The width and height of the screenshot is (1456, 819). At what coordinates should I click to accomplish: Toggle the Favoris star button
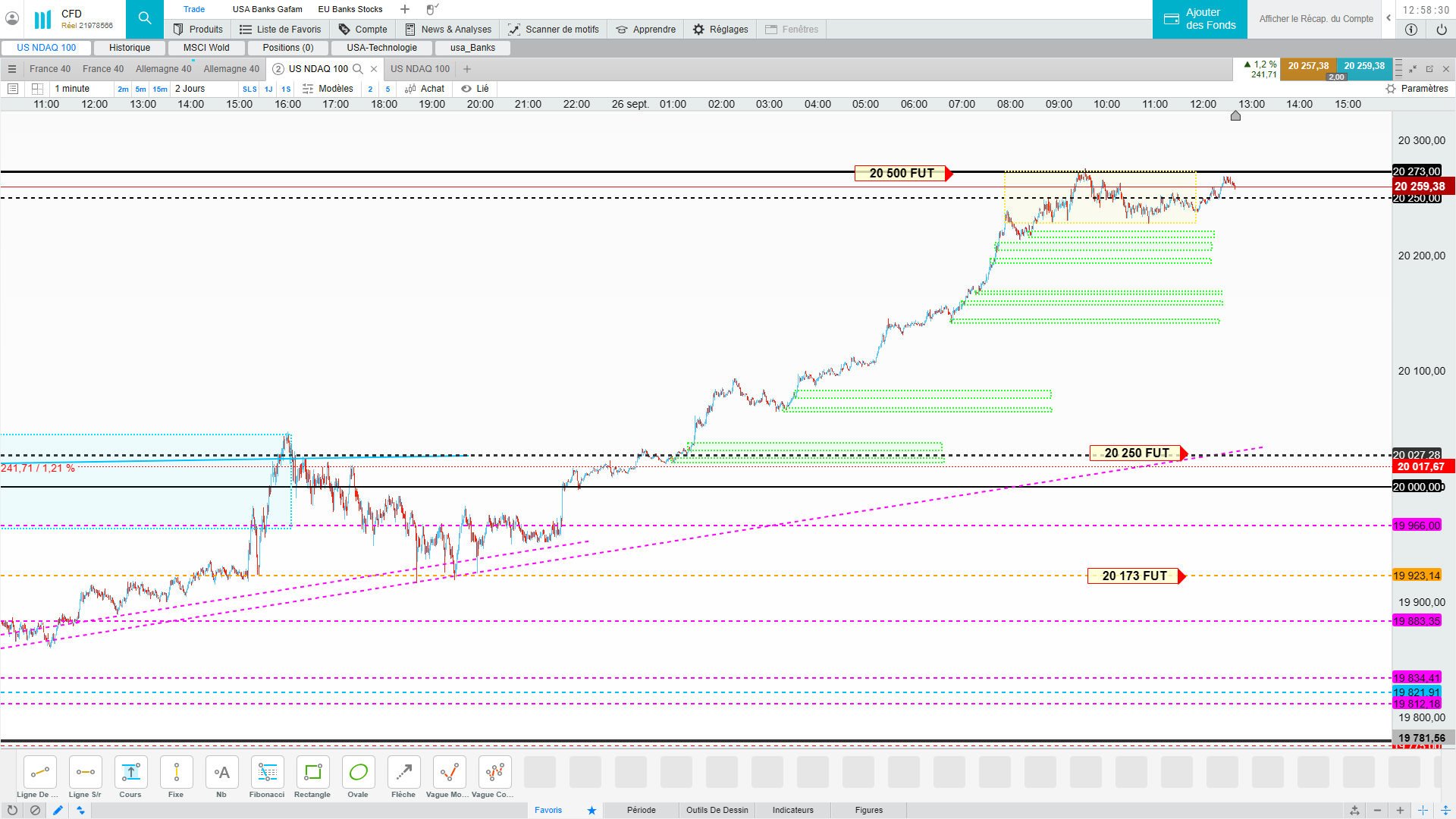[x=591, y=810]
